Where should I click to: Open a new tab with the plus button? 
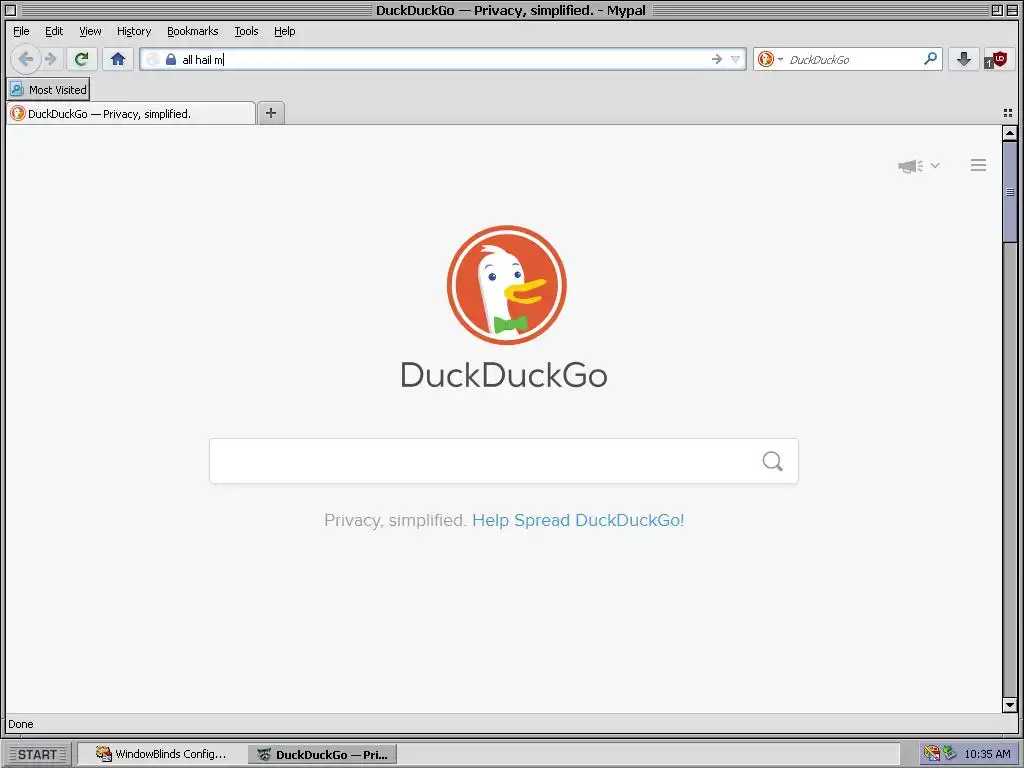(271, 113)
